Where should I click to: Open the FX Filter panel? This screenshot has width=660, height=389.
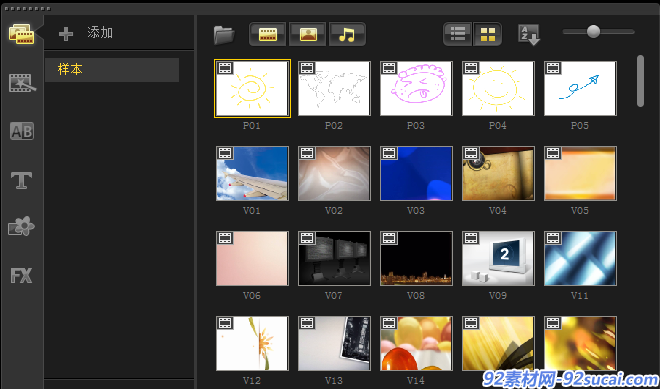21,276
